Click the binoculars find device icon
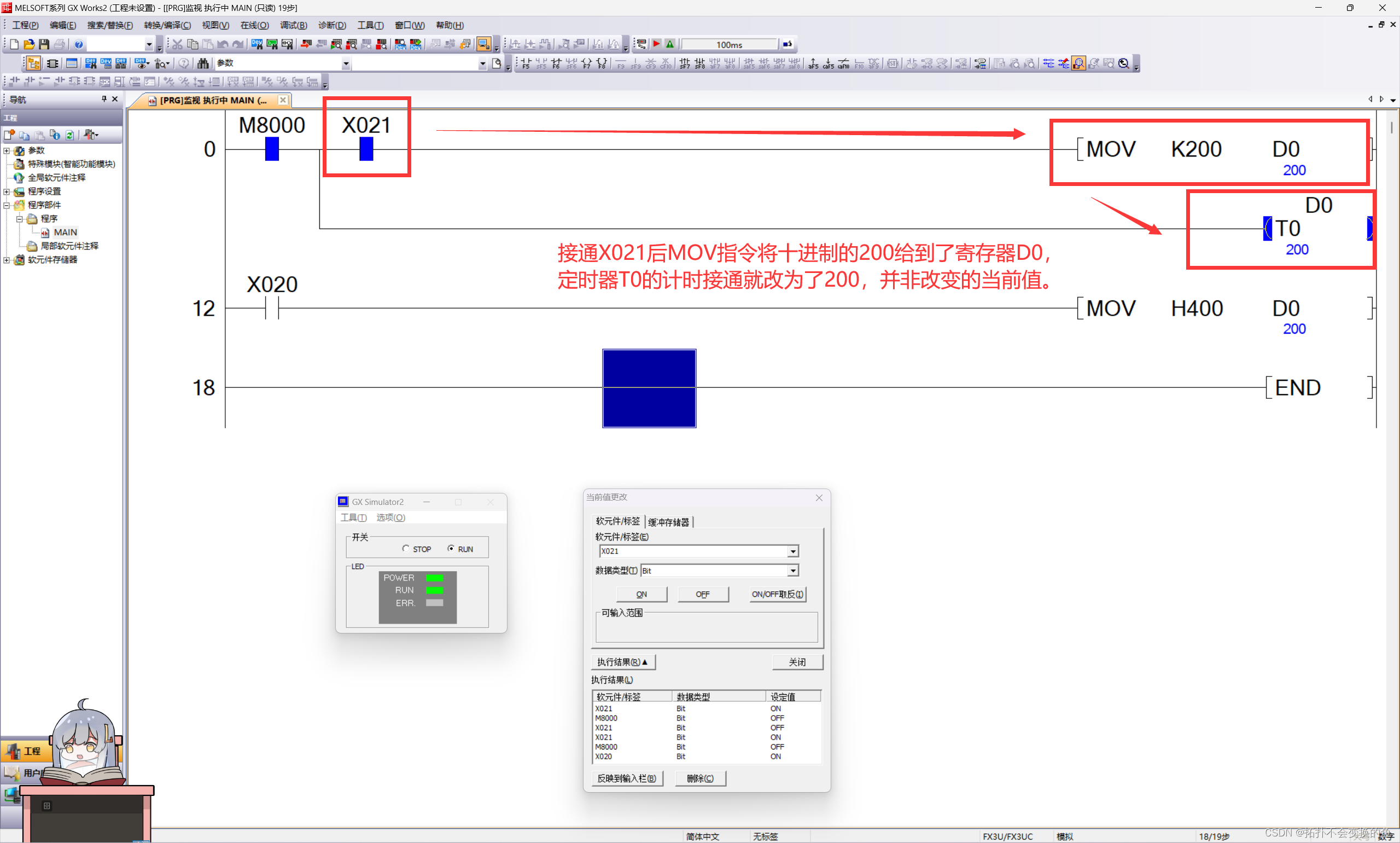This screenshot has height=843, width=1400. coord(203,63)
